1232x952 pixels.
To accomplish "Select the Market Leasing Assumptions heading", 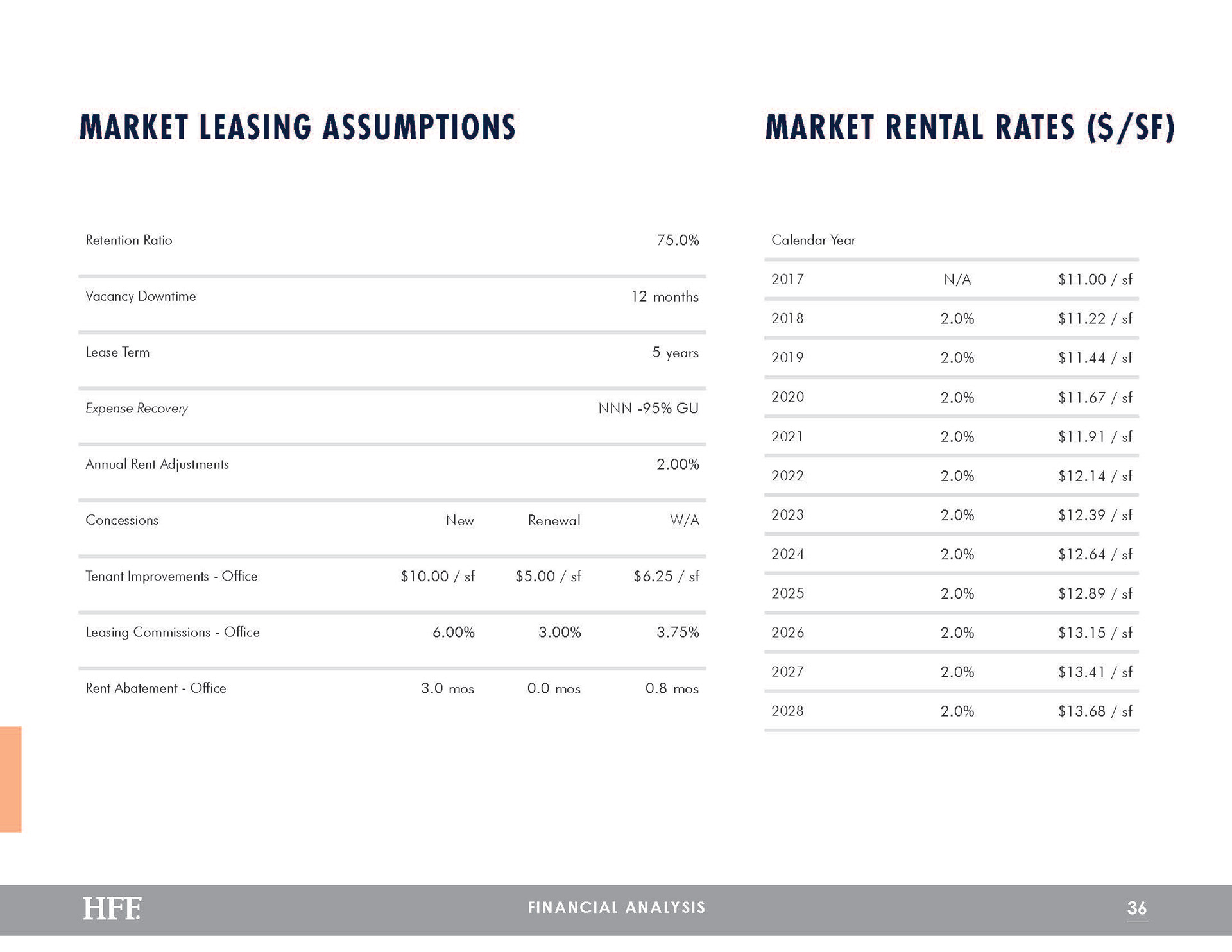I will click(x=297, y=126).
